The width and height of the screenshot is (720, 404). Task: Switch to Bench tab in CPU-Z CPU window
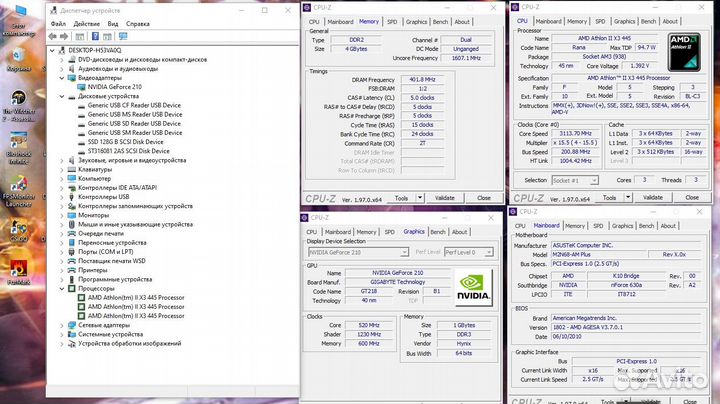(648, 21)
